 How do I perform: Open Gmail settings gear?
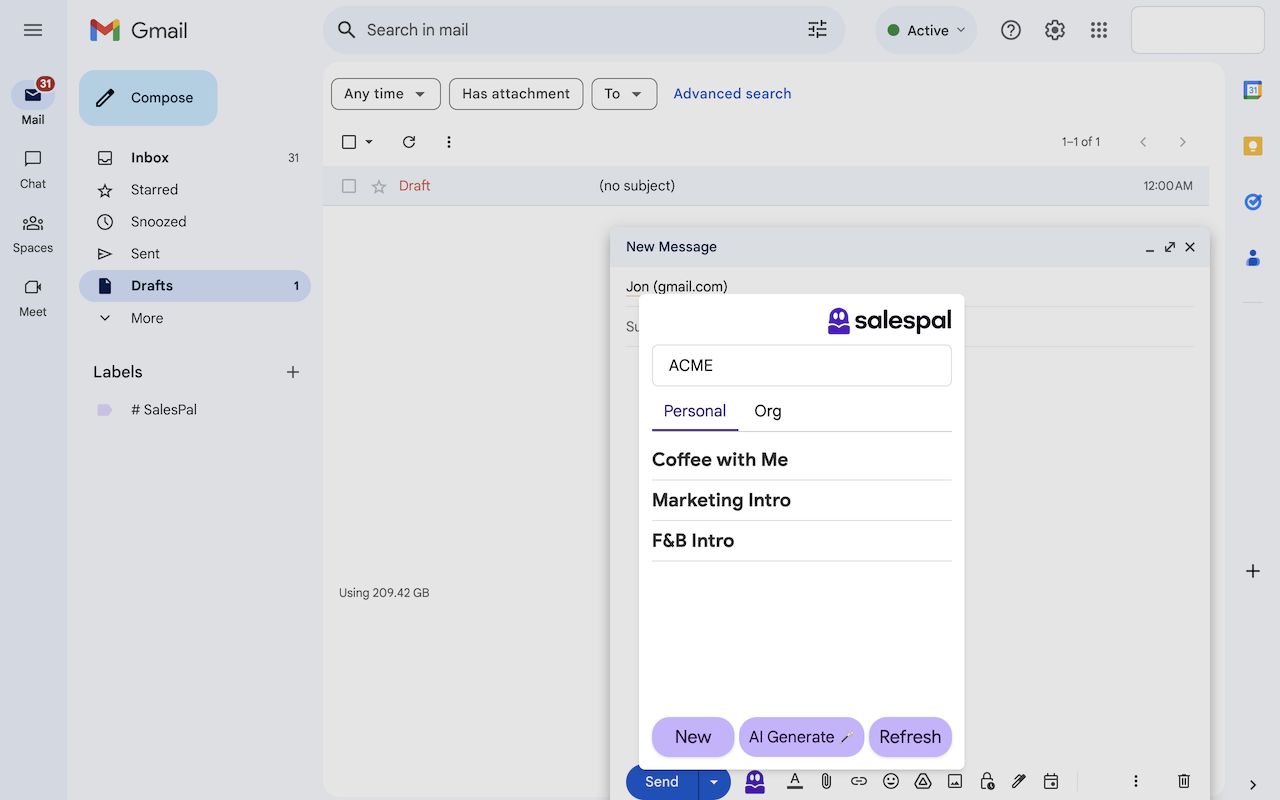click(x=1055, y=30)
